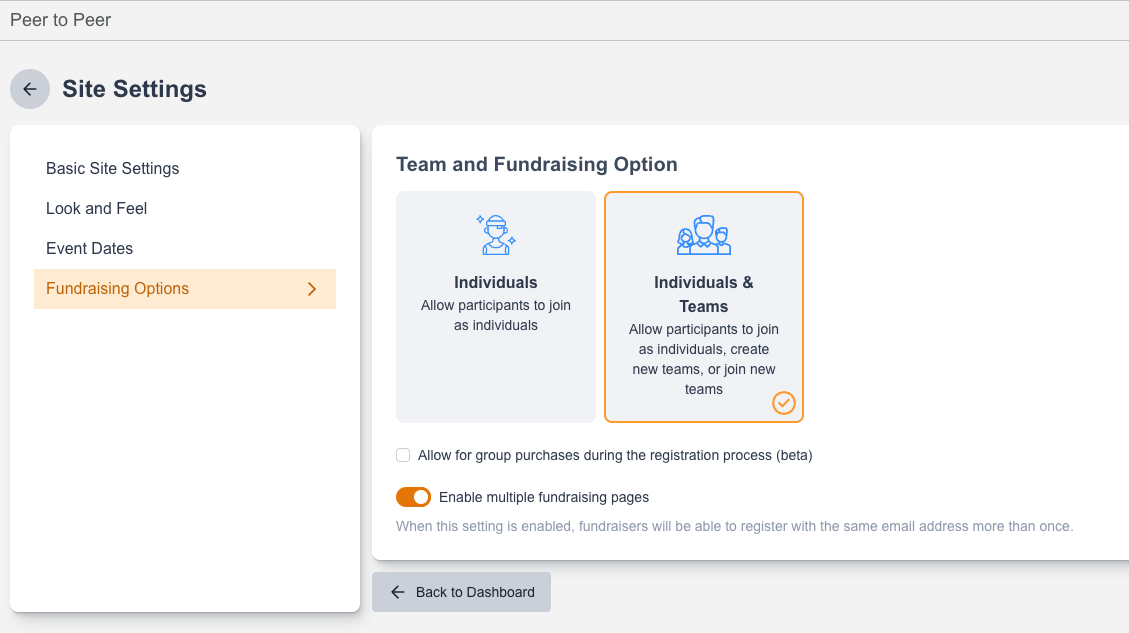
Task: Click the group of people Teams icon
Action: point(703,235)
